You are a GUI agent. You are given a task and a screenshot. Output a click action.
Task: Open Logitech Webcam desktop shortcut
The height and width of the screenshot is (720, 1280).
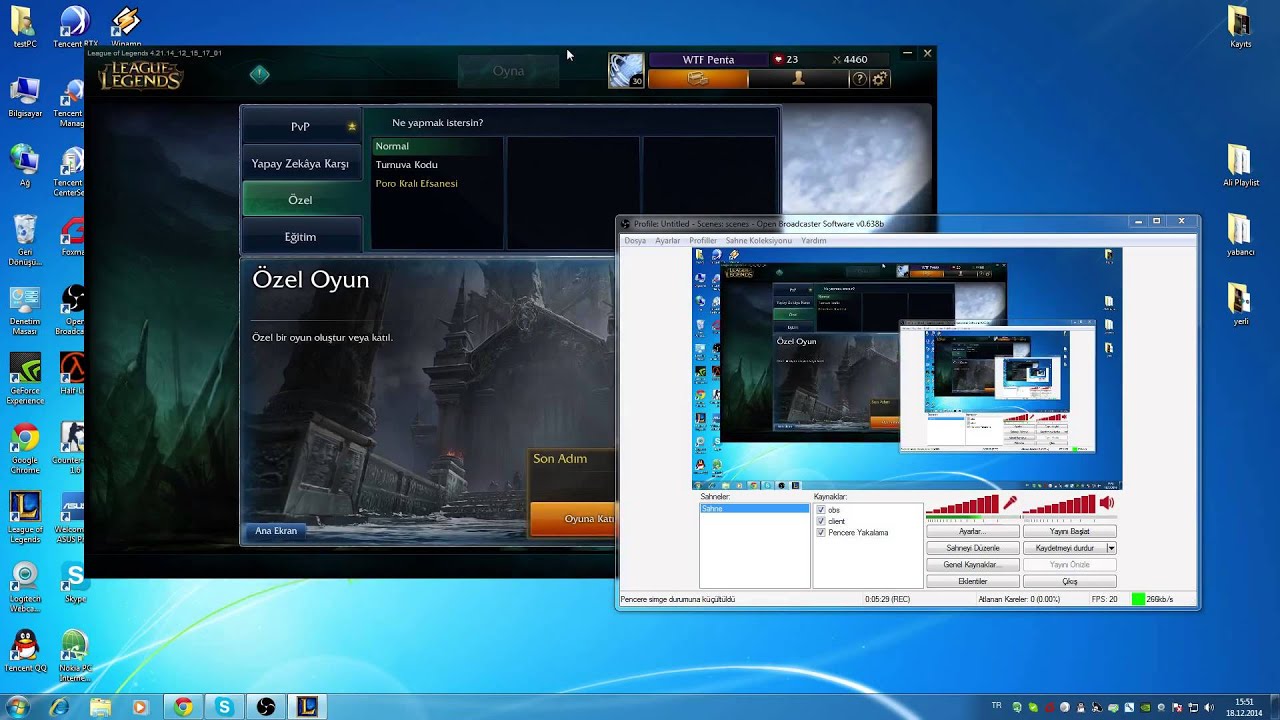coord(25,586)
